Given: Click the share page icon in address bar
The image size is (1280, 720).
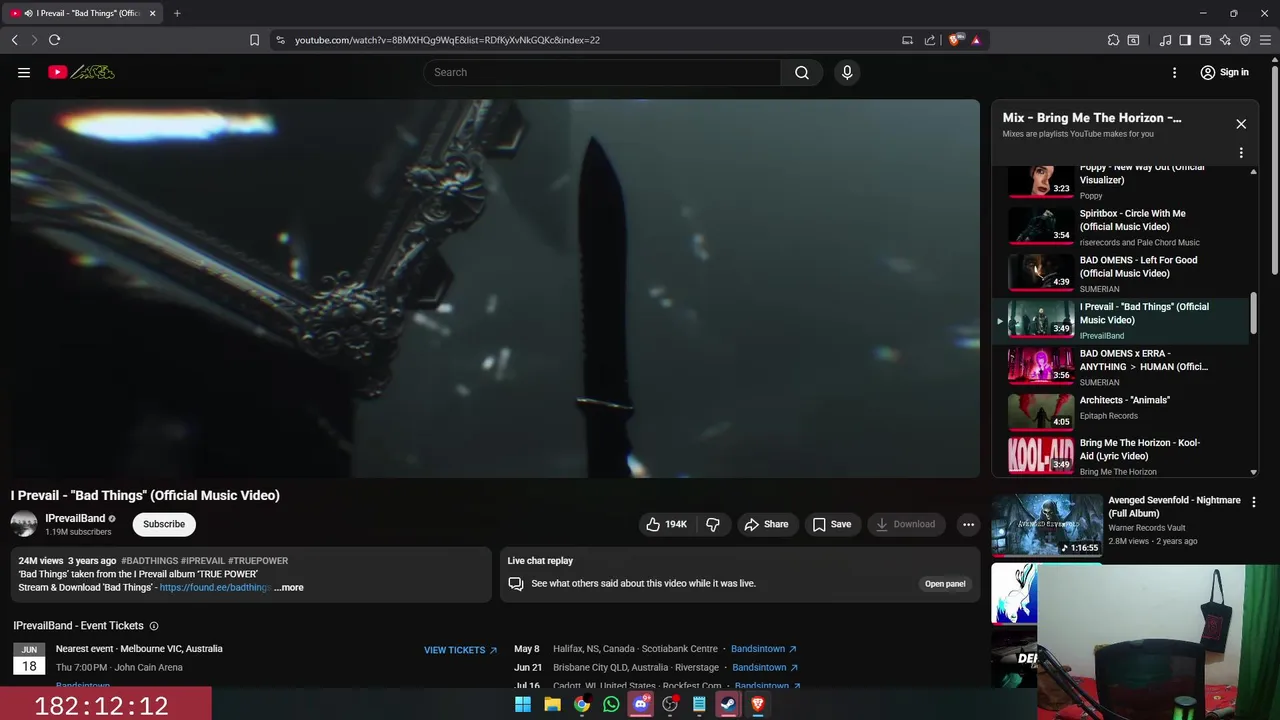Looking at the screenshot, I should coord(930,40).
